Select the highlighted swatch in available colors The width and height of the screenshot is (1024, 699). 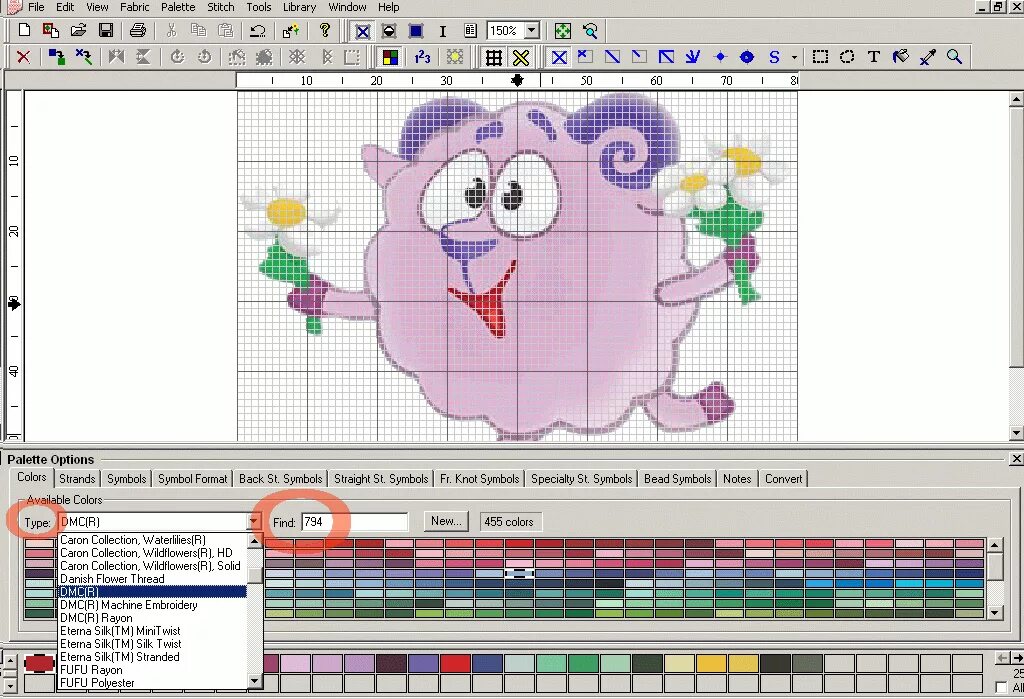click(x=519, y=573)
